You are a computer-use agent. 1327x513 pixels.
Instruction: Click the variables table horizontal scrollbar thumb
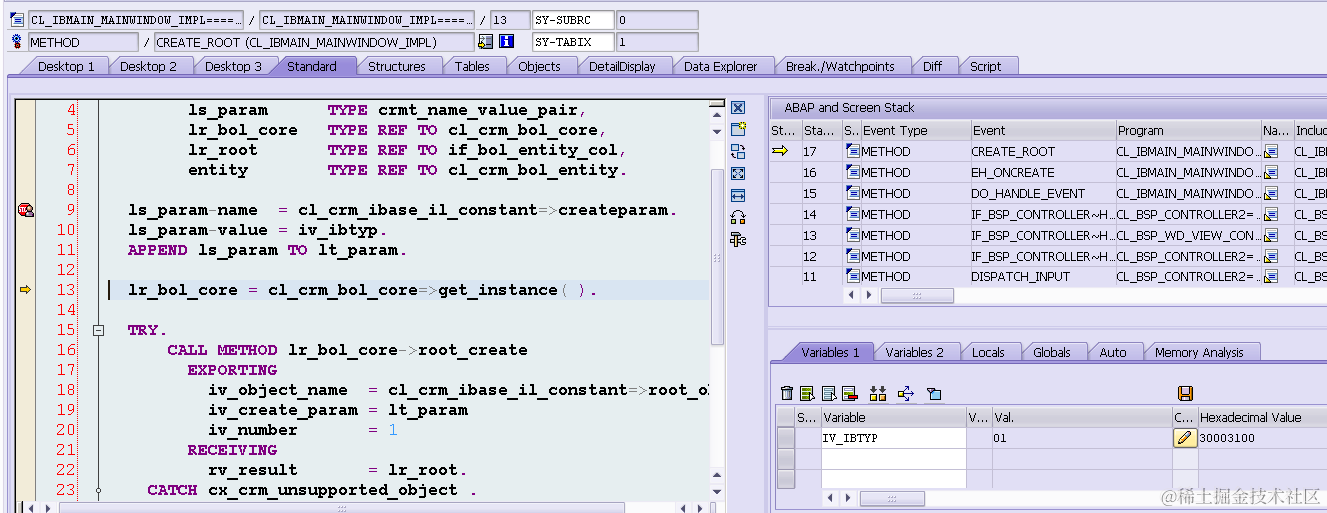click(892, 498)
